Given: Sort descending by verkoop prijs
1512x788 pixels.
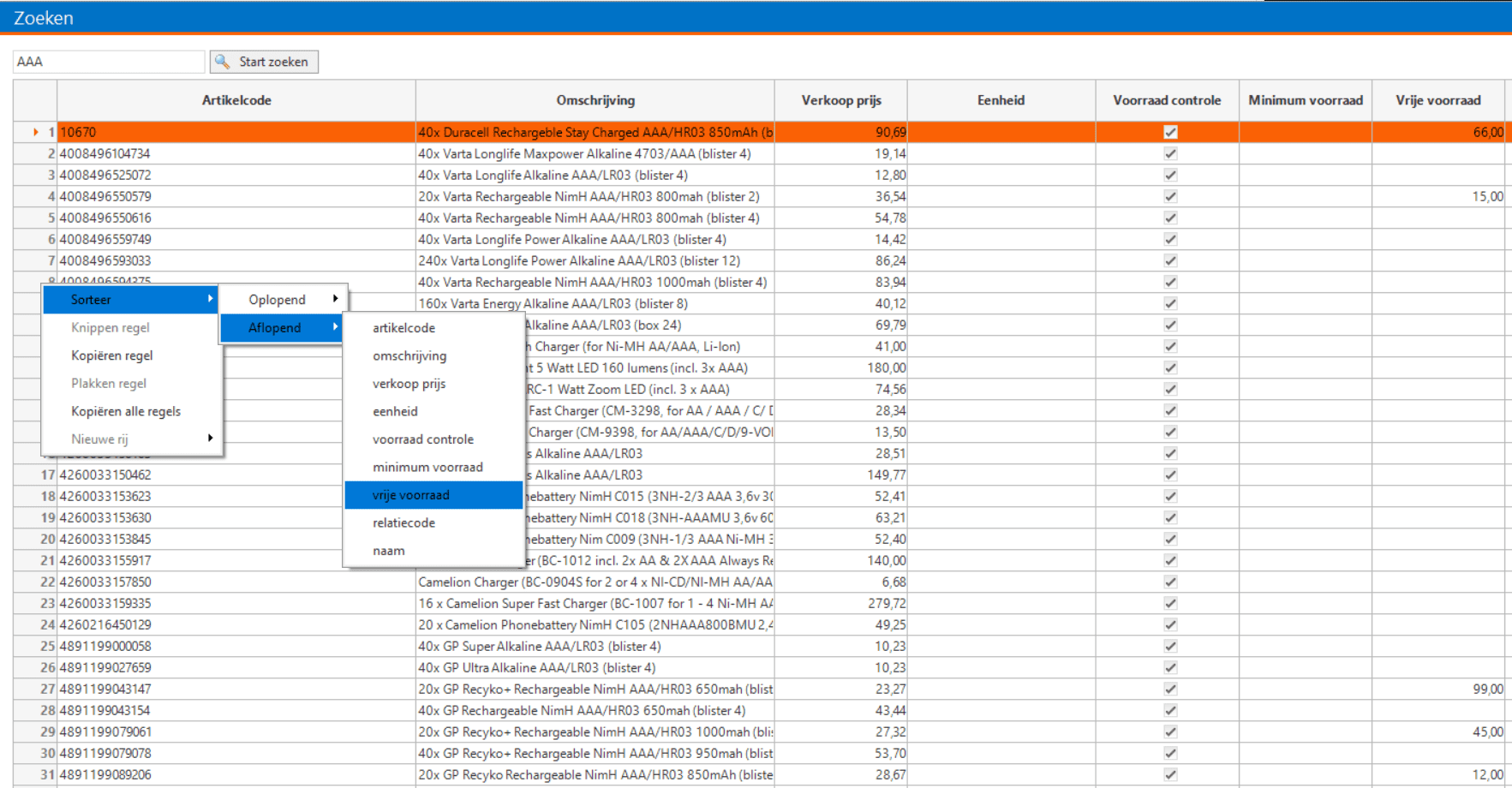Looking at the screenshot, I should tap(433, 384).
